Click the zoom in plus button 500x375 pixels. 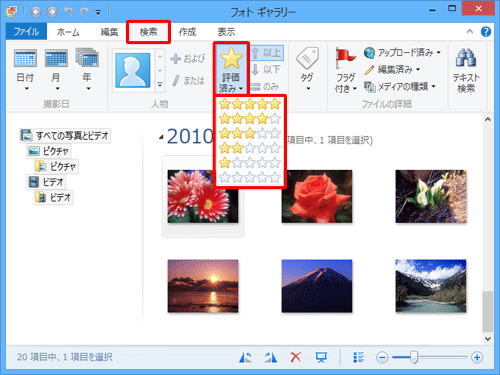pos(477,358)
